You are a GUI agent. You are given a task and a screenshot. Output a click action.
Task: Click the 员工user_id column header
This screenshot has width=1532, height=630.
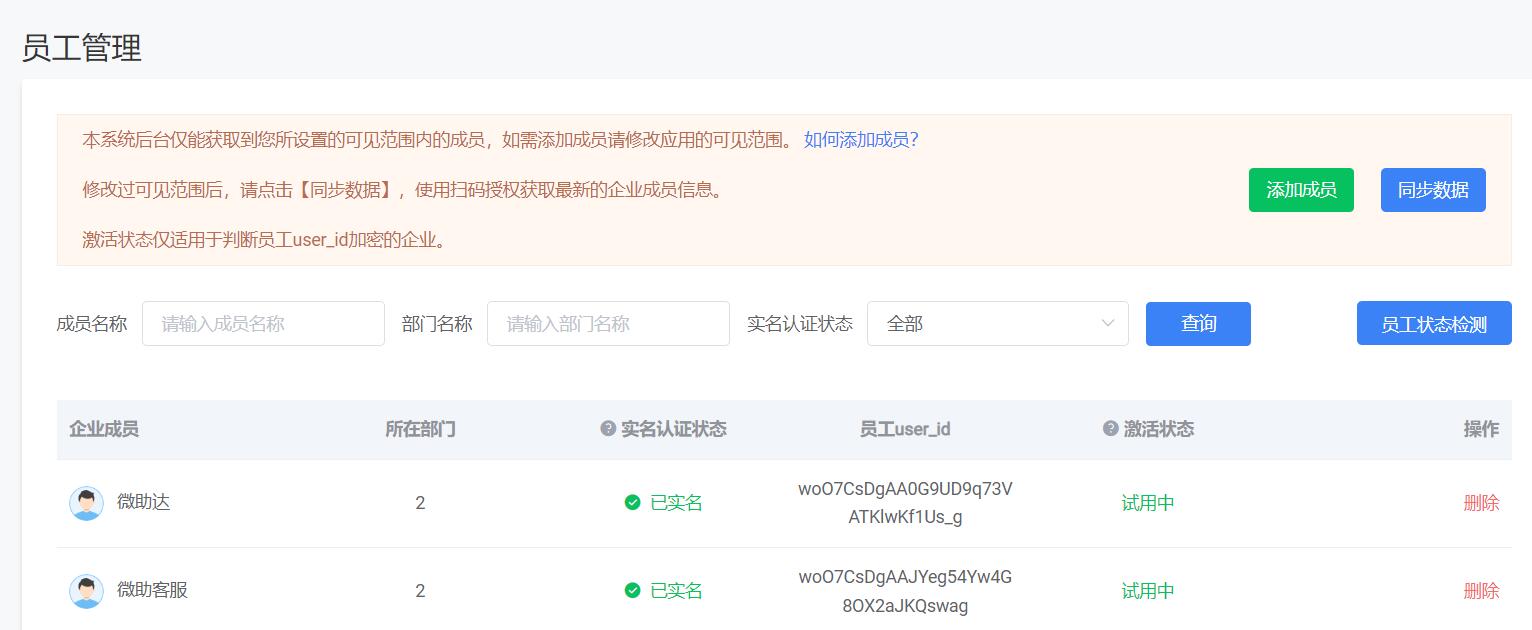coord(905,429)
